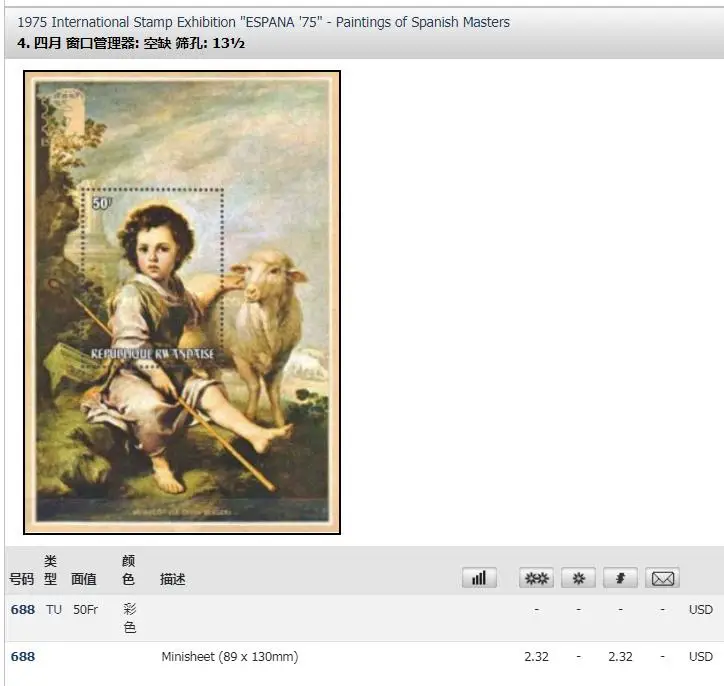Select the 描述 column header
This screenshot has height=686, width=724.
pyautogui.click(x=173, y=579)
